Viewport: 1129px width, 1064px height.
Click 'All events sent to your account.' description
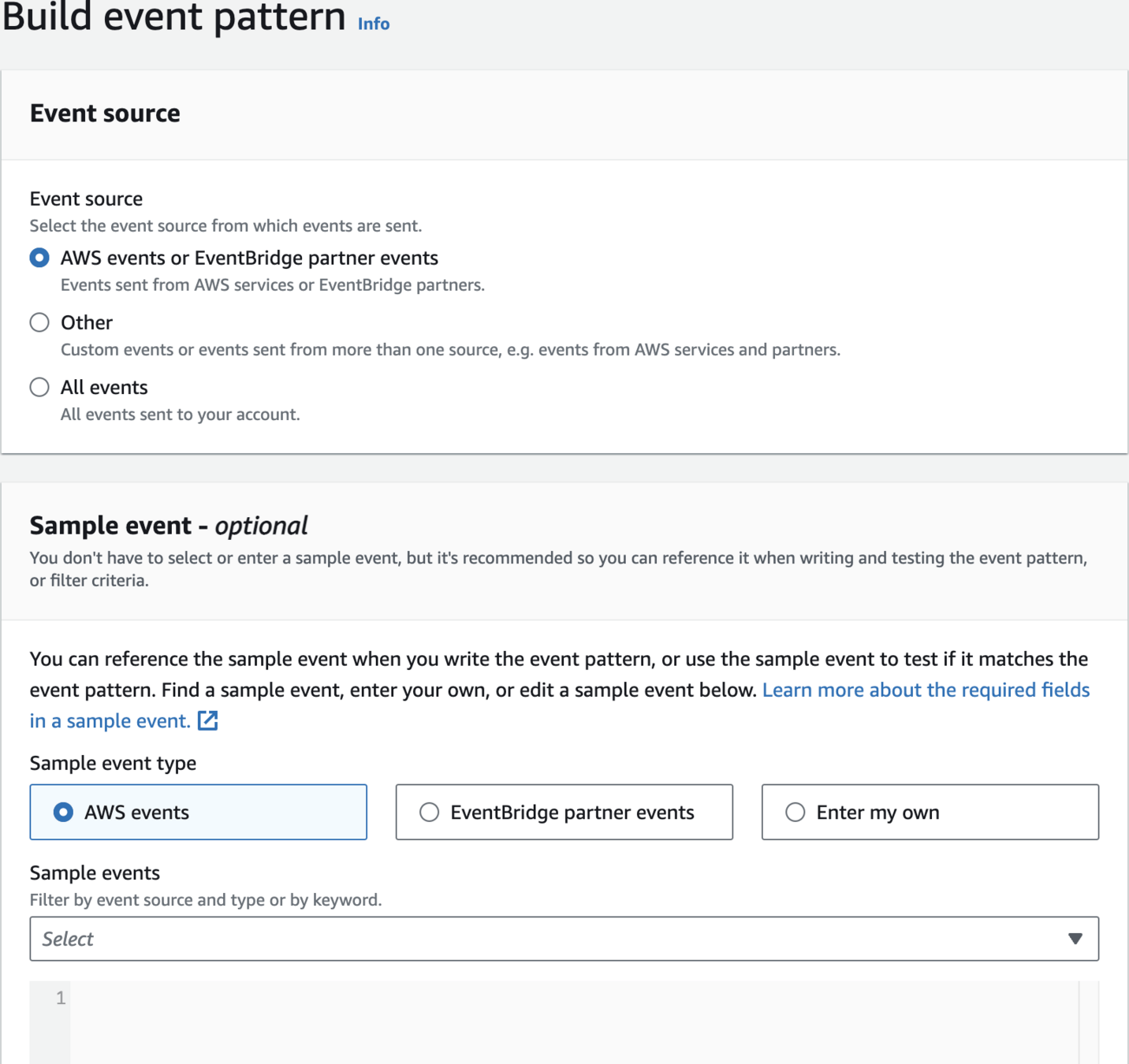click(181, 415)
